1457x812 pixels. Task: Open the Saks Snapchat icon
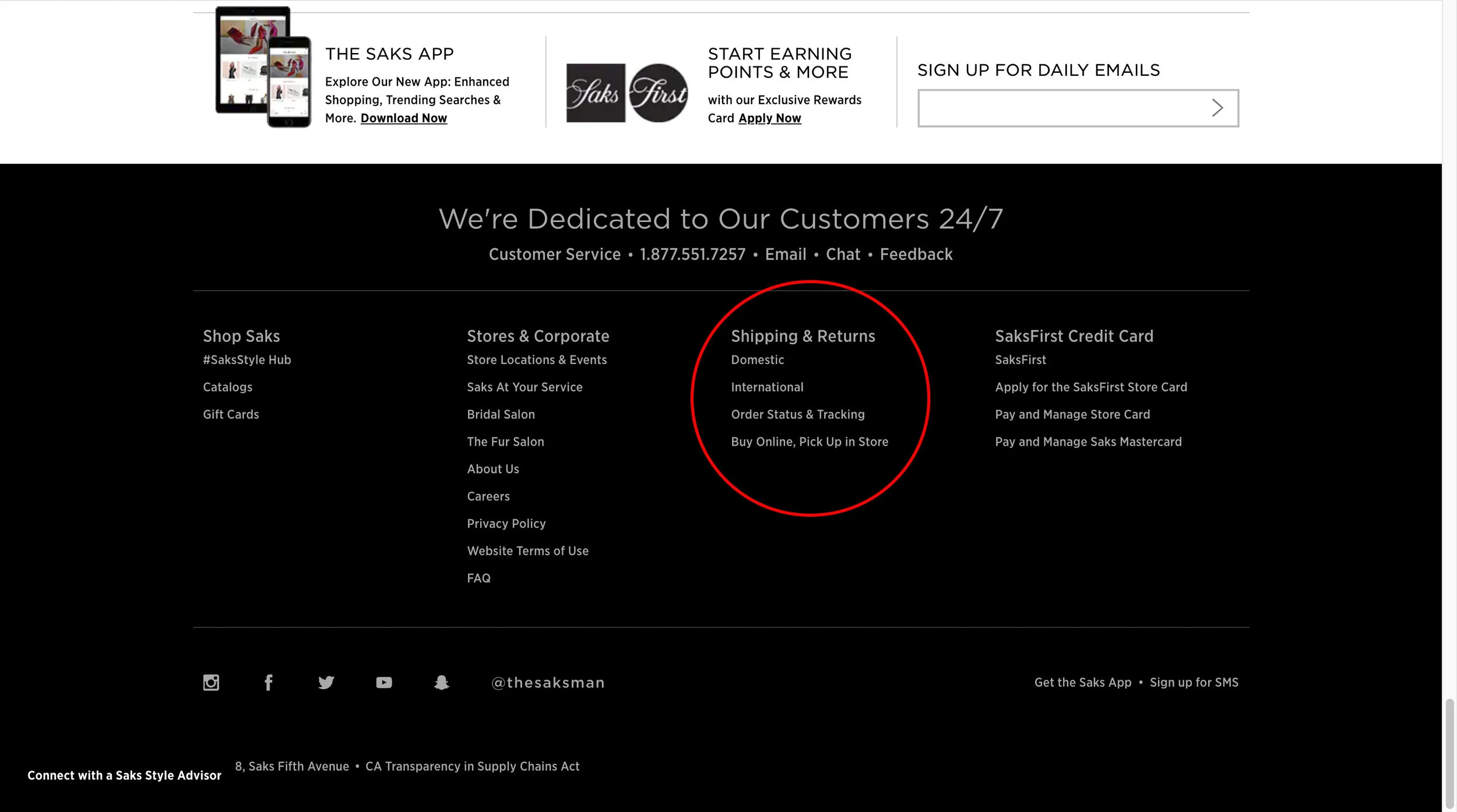(442, 682)
